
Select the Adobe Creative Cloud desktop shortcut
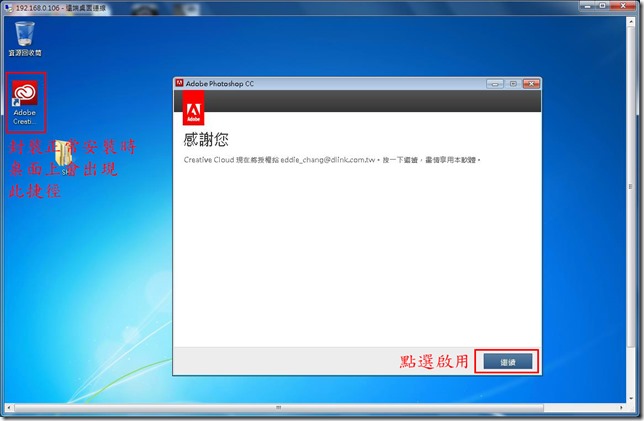[x=25, y=103]
